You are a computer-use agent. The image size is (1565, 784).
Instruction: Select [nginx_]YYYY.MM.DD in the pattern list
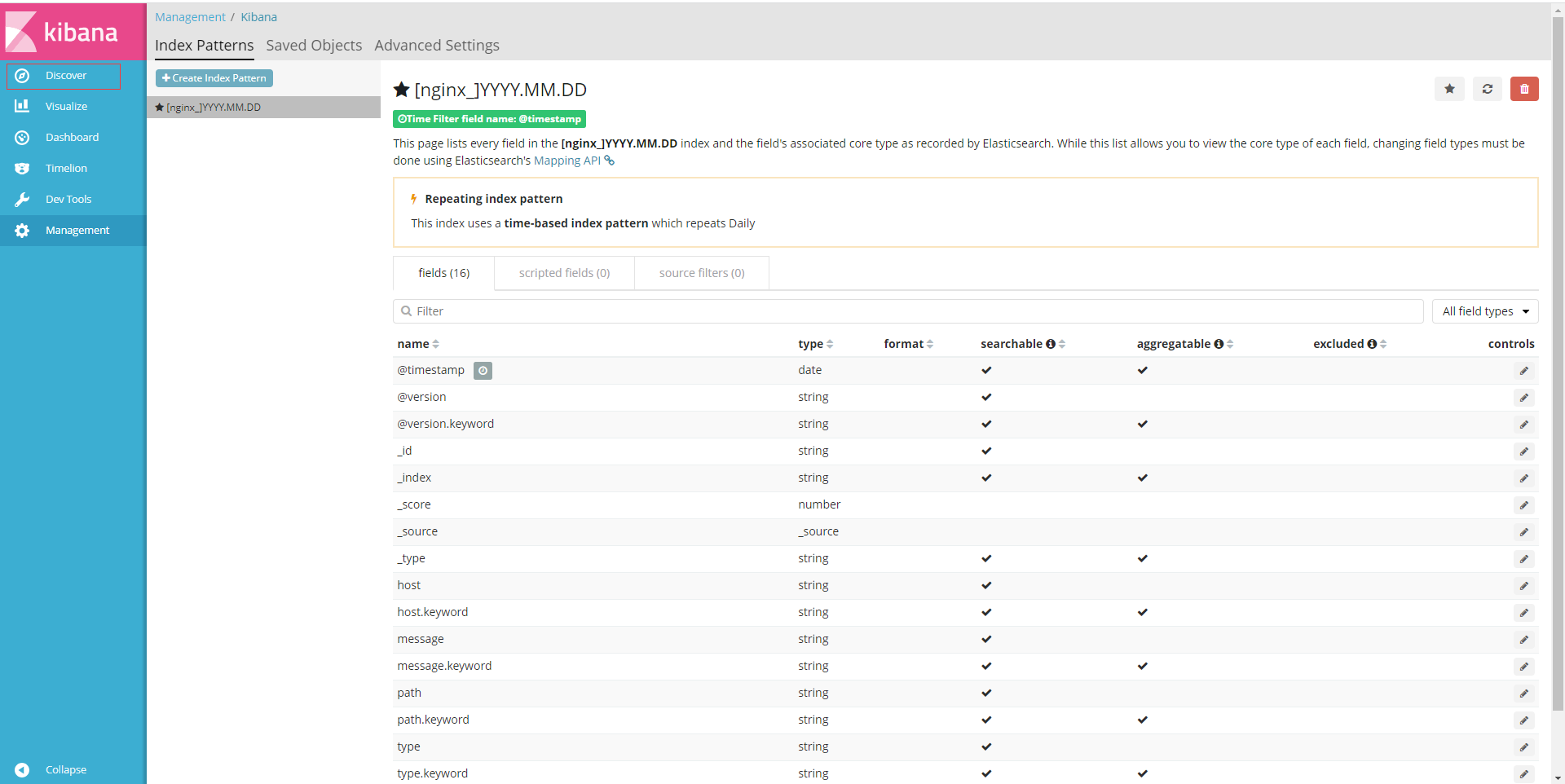[263, 108]
